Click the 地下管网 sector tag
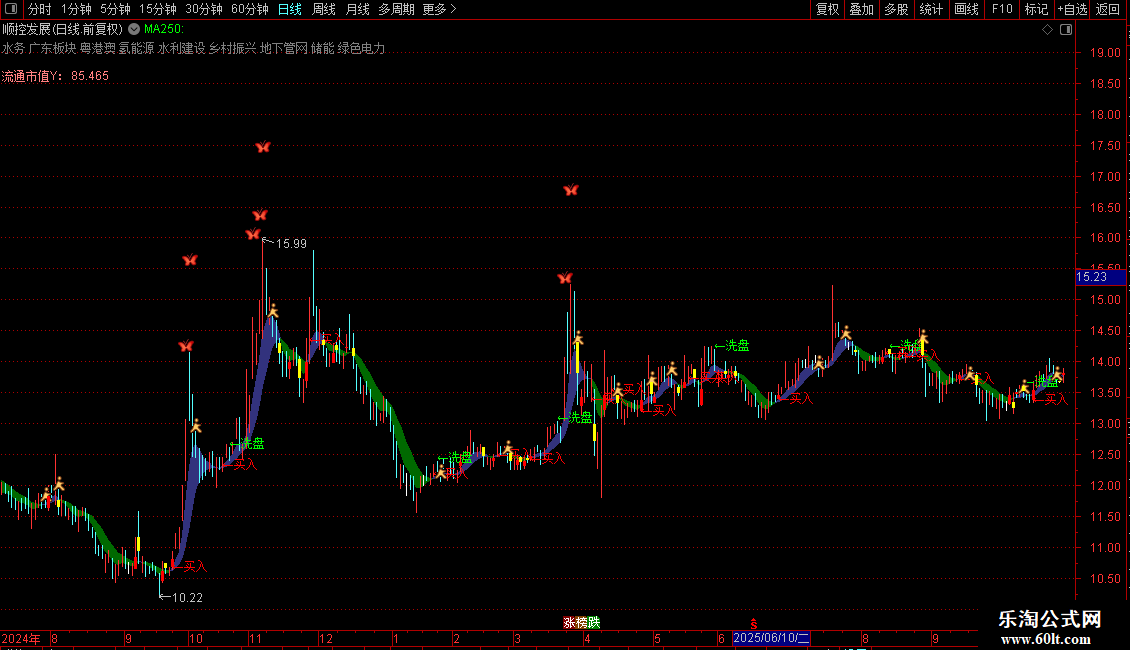 click(x=283, y=48)
